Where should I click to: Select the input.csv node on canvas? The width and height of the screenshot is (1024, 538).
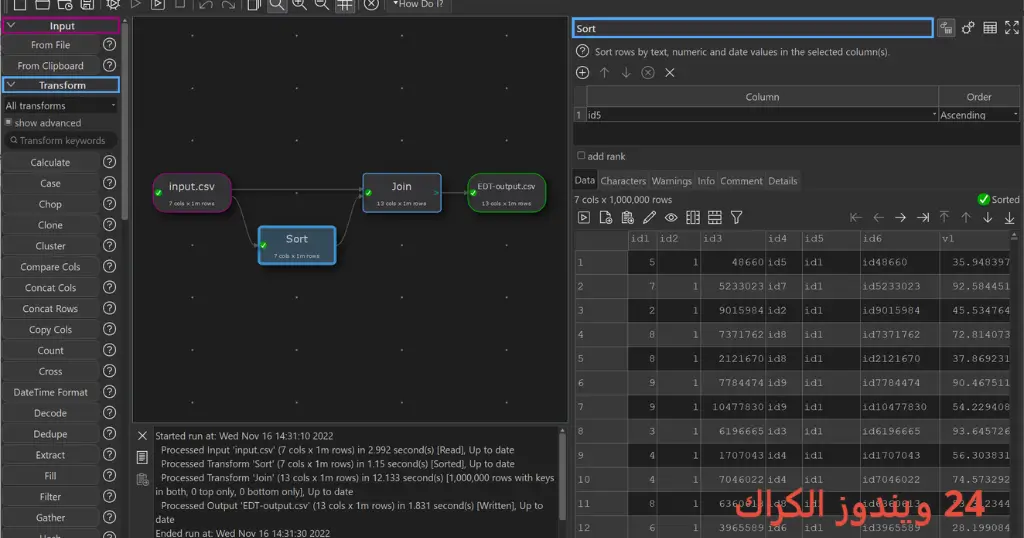pos(192,193)
